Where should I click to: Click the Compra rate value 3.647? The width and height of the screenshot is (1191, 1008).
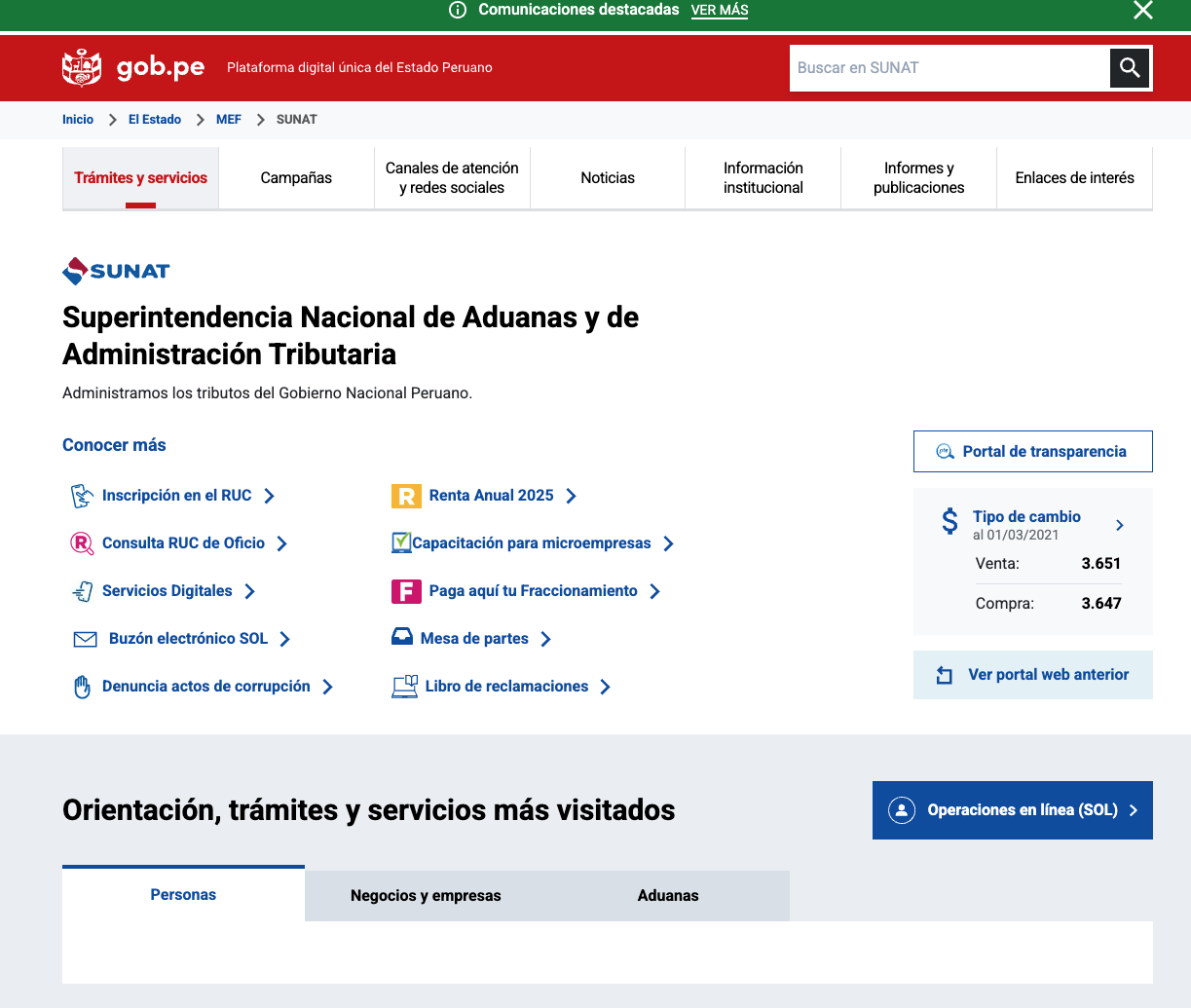(x=1101, y=603)
